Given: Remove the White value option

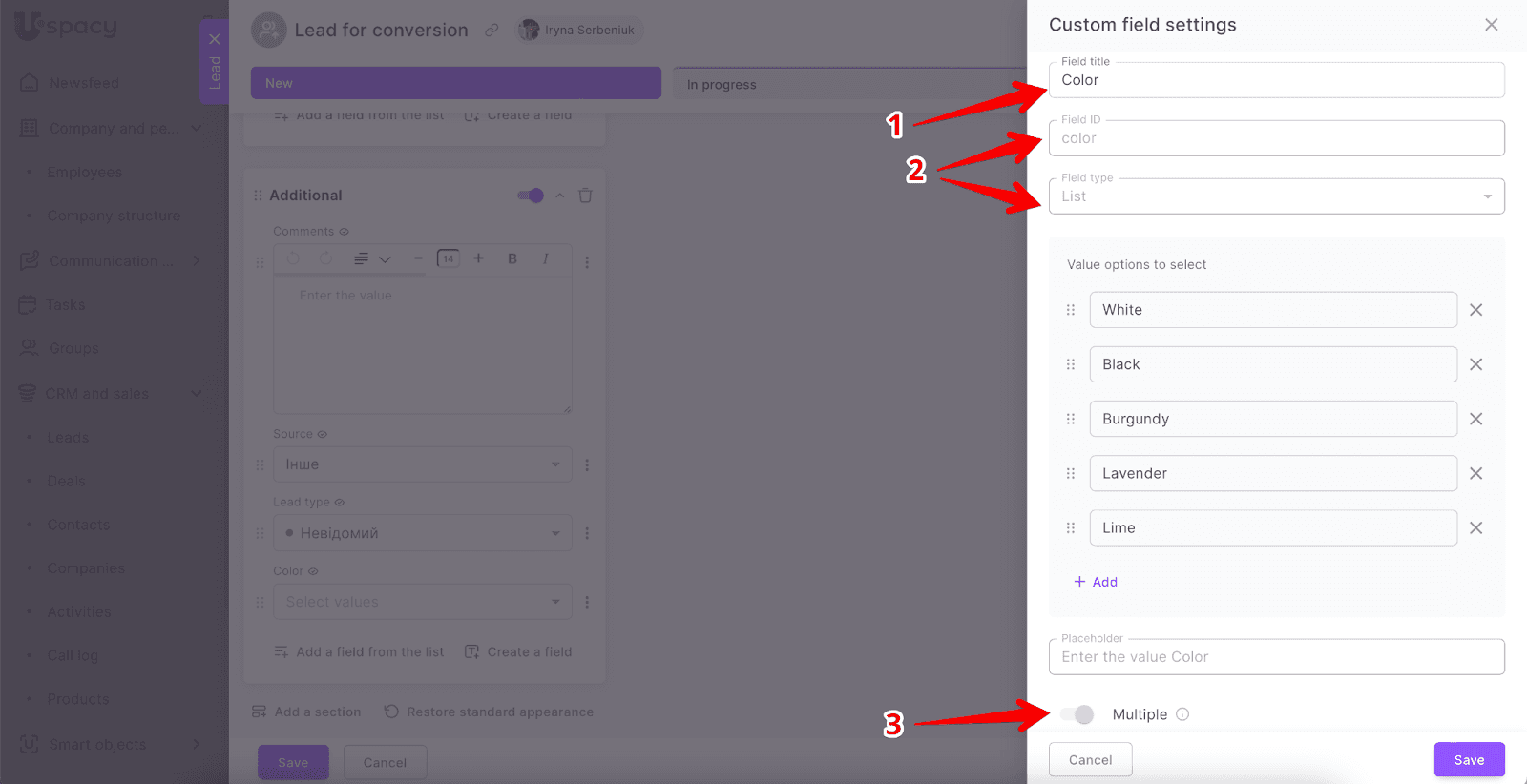Looking at the screenshot, I should point(1475,310).
